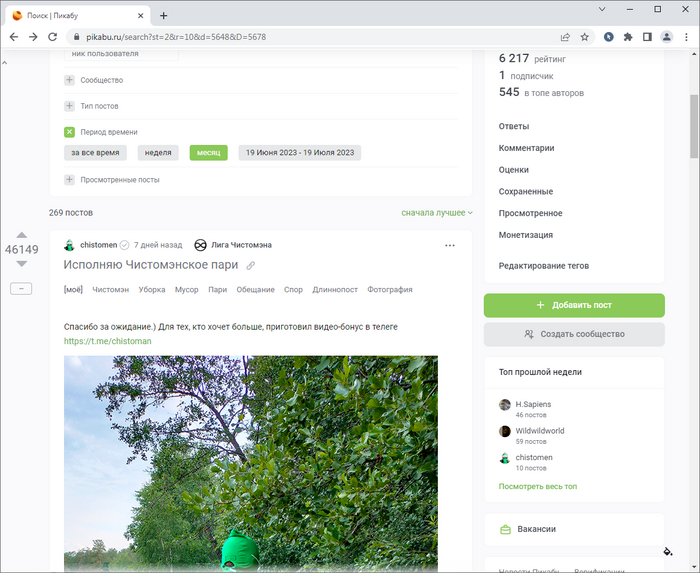This screenshot has width=700, height=573.
Task: Open the Chrome profile avatar
Action: point(667,37)
